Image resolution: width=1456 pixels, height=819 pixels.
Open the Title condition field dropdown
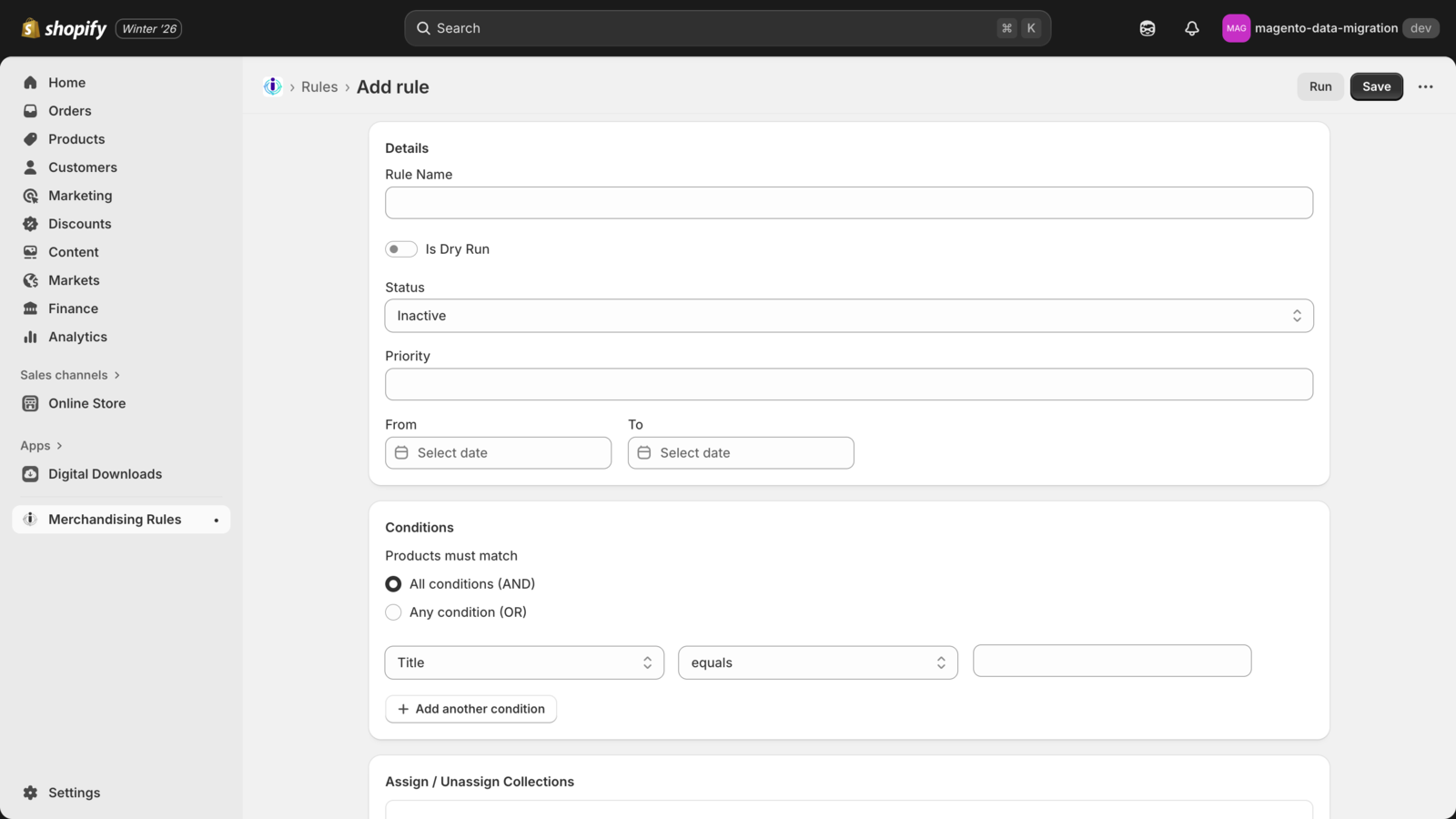pyautogui.click(x=524, y=662)
